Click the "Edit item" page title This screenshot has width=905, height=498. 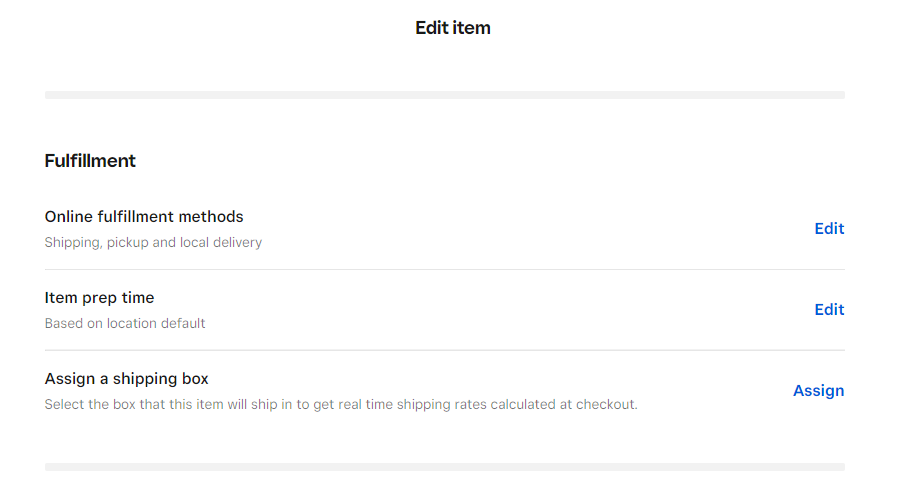[453, 28]
